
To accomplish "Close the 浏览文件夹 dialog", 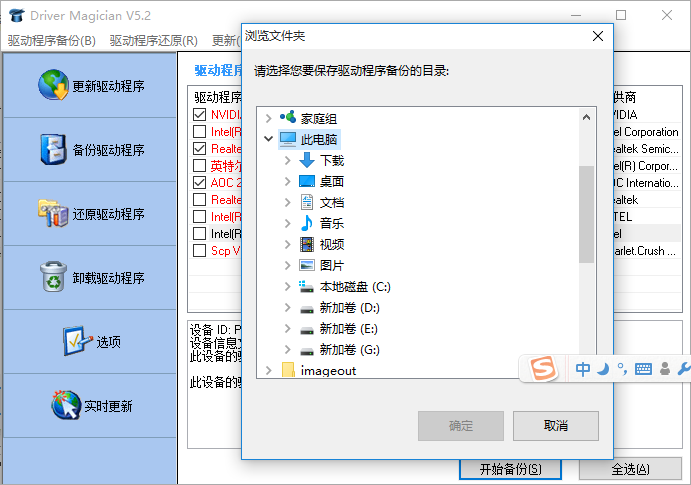I will [598, 36].
